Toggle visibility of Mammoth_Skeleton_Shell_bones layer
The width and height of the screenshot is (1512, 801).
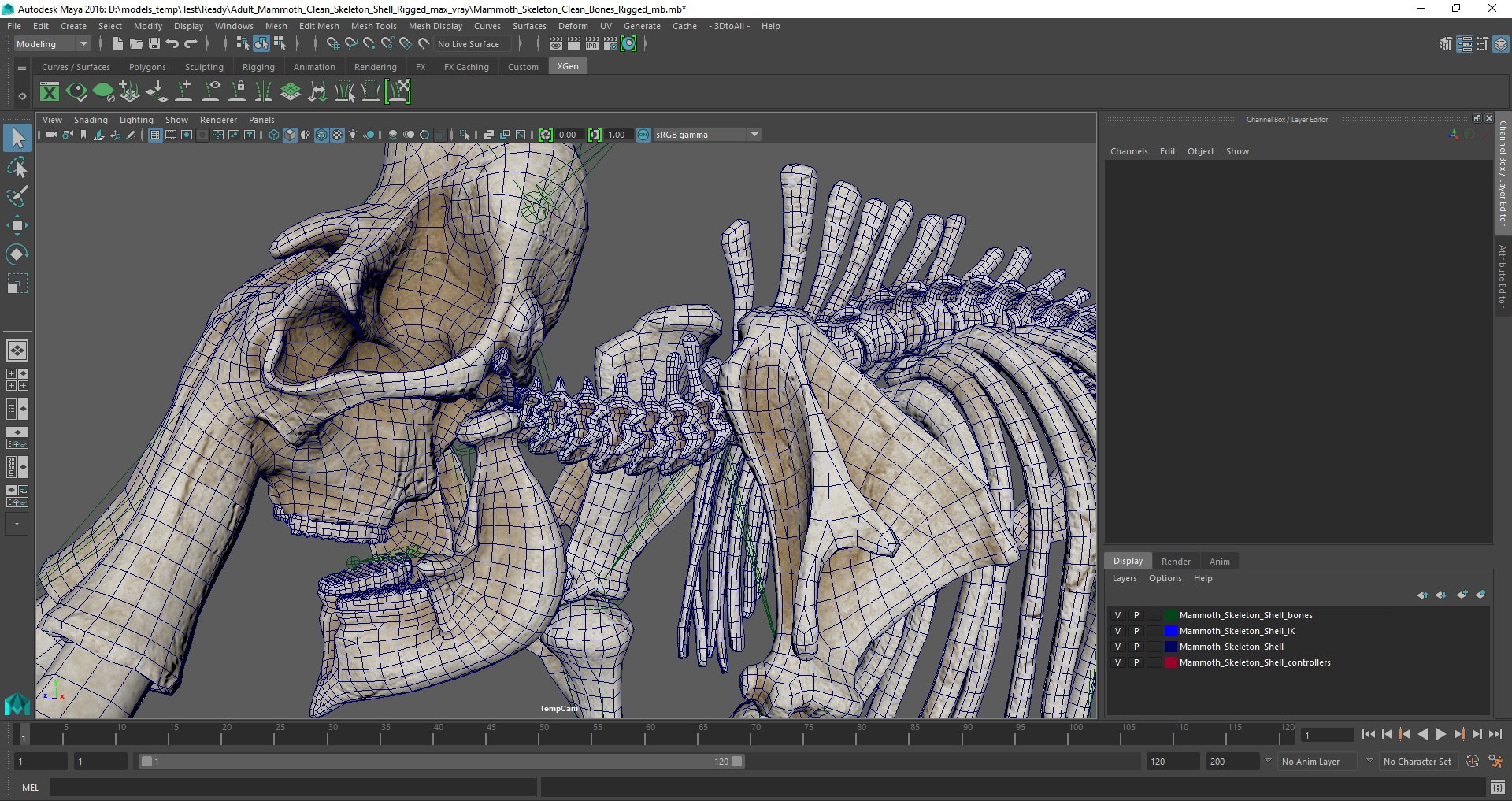pos(1117,615)
